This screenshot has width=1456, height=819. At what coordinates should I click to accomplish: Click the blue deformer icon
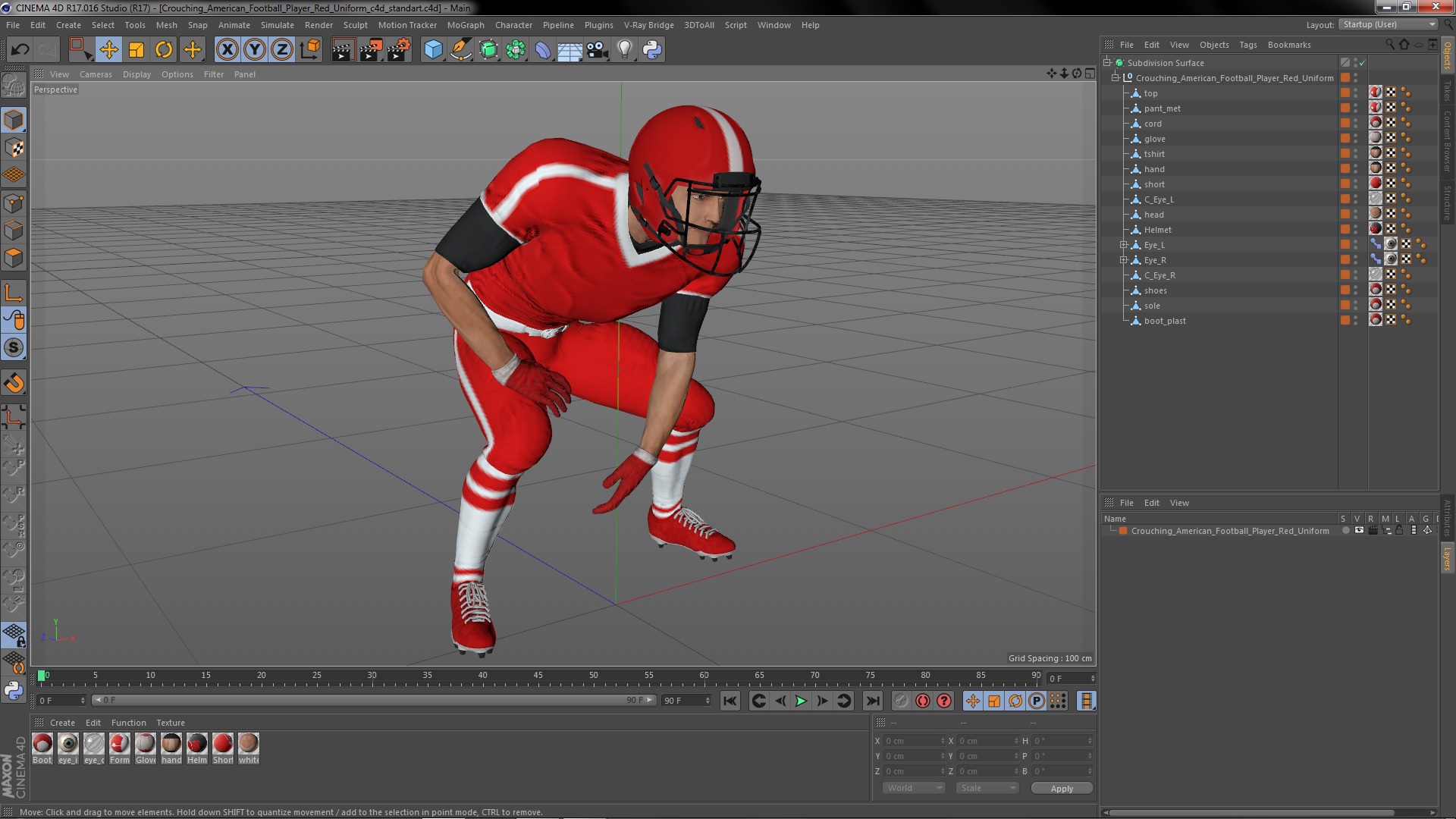(543, 50)
